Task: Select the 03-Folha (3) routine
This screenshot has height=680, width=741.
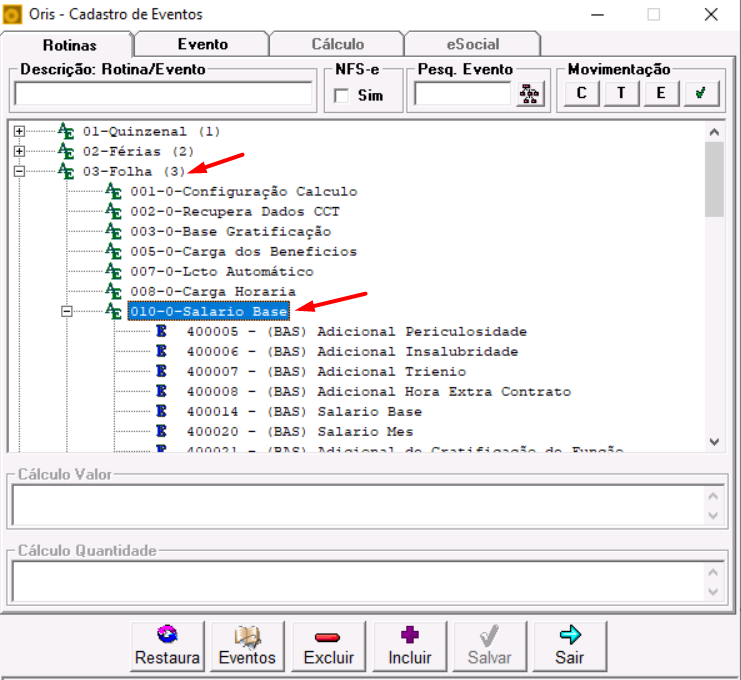Action: 134,171
